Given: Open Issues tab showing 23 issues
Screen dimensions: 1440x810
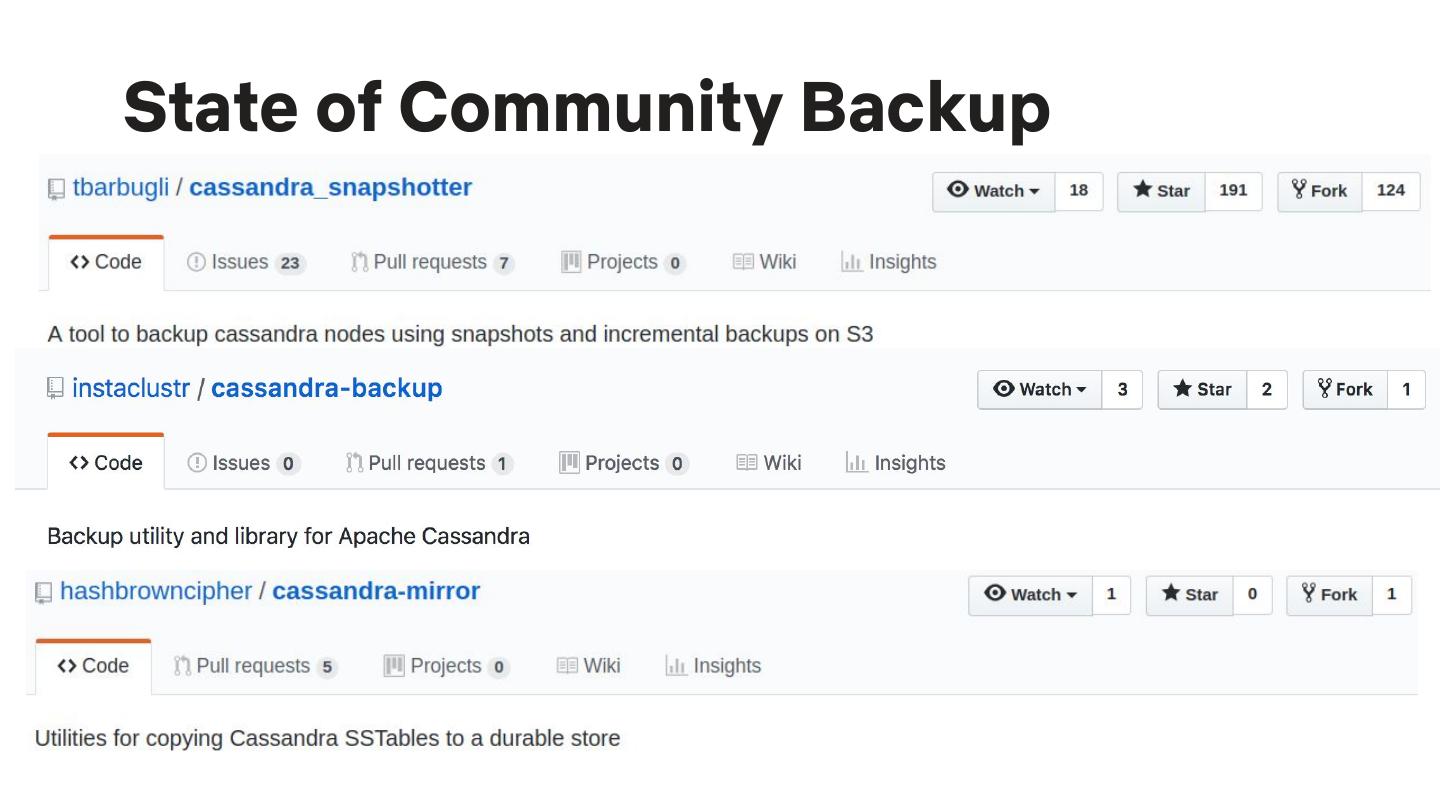Looking at the screenshot, I should coord(245,262).
